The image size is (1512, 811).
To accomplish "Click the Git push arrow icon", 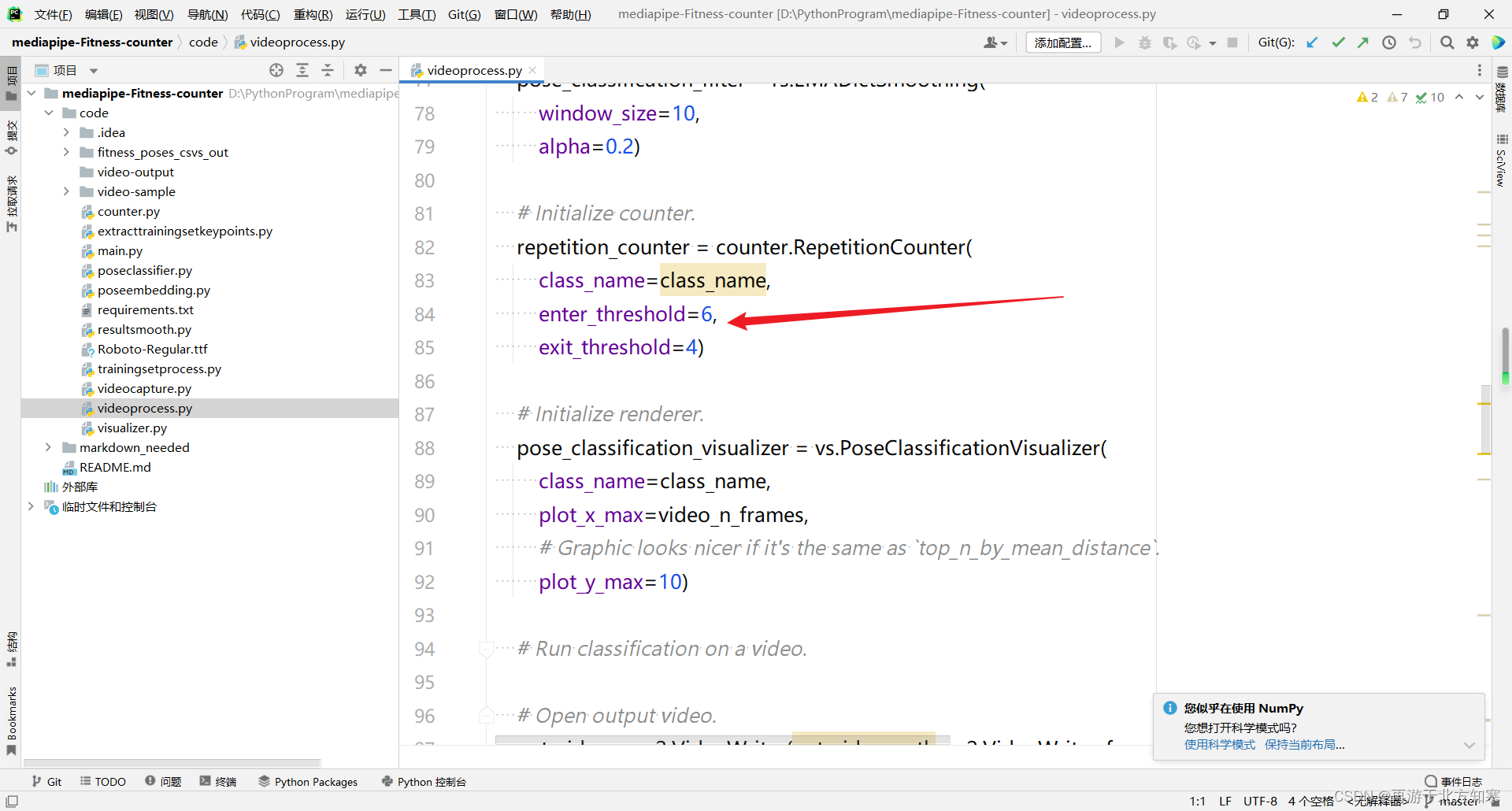I will (x=1363, y=43).
